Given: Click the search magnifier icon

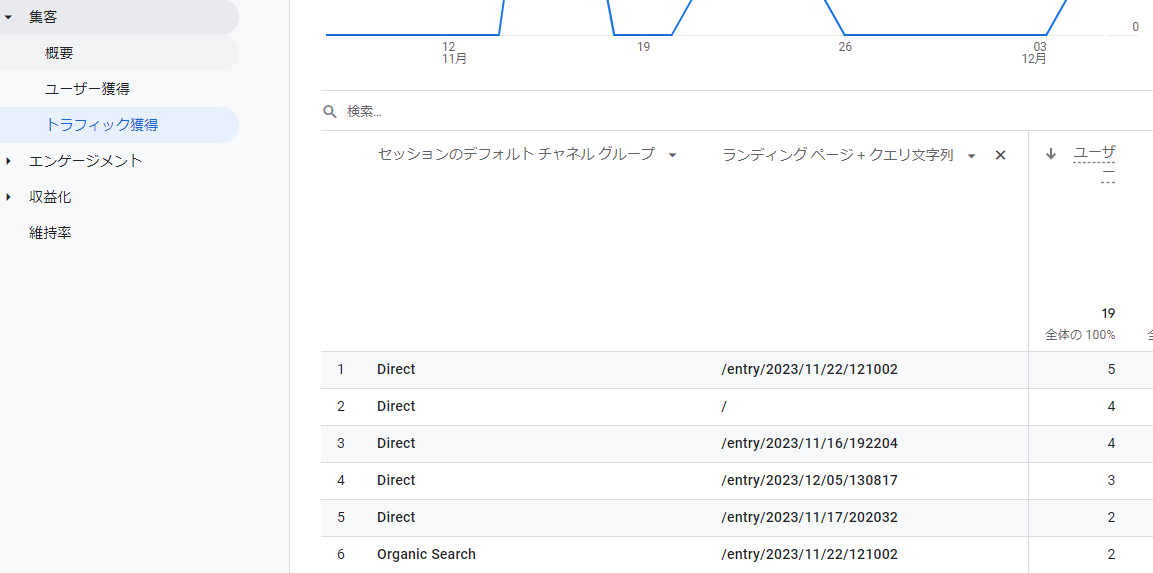Looking at the screenshot, I should pyautogui.click(x=330, y=112).
